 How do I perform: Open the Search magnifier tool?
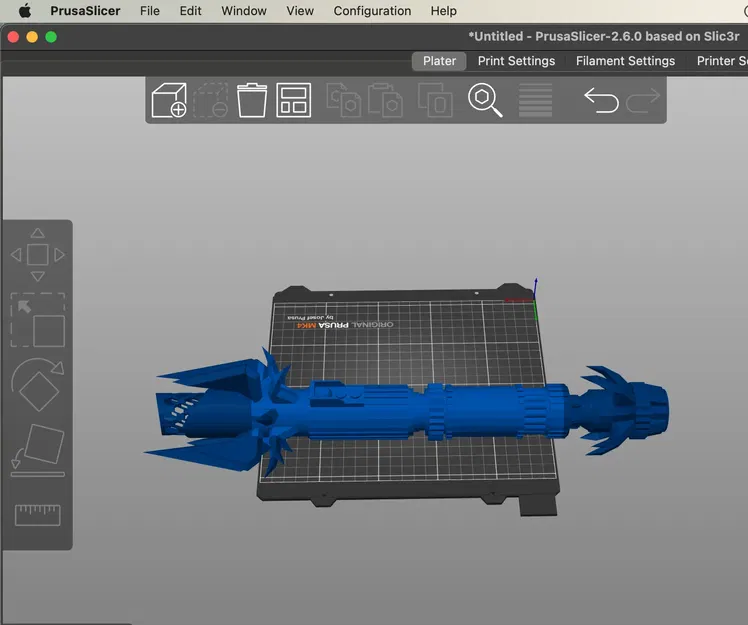(485, 100)
